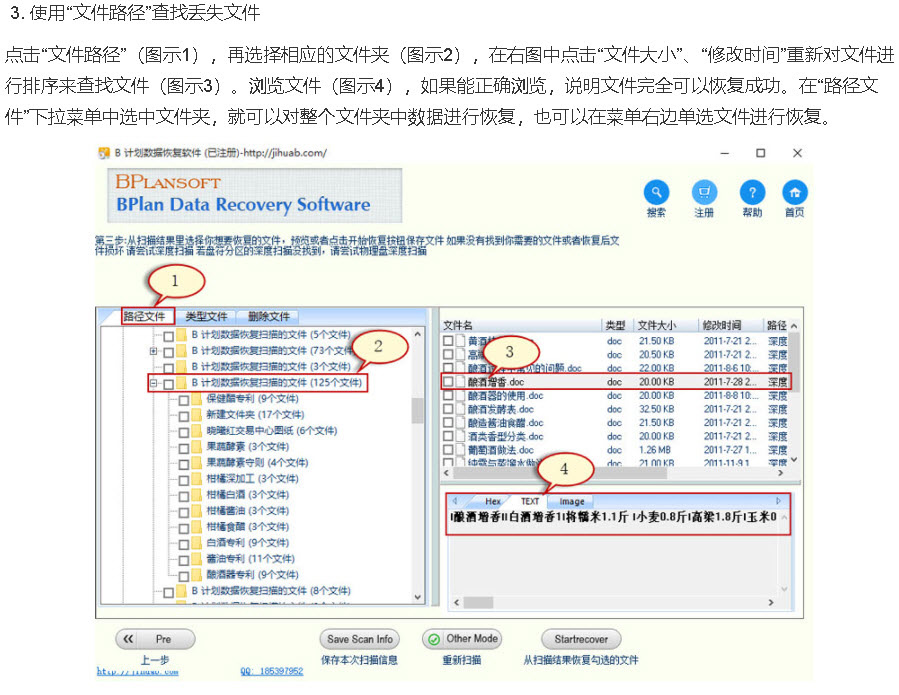Screen dimensions: 899x695
Task: Click left arrow of preview tab strip
Action: coord(455,501)
